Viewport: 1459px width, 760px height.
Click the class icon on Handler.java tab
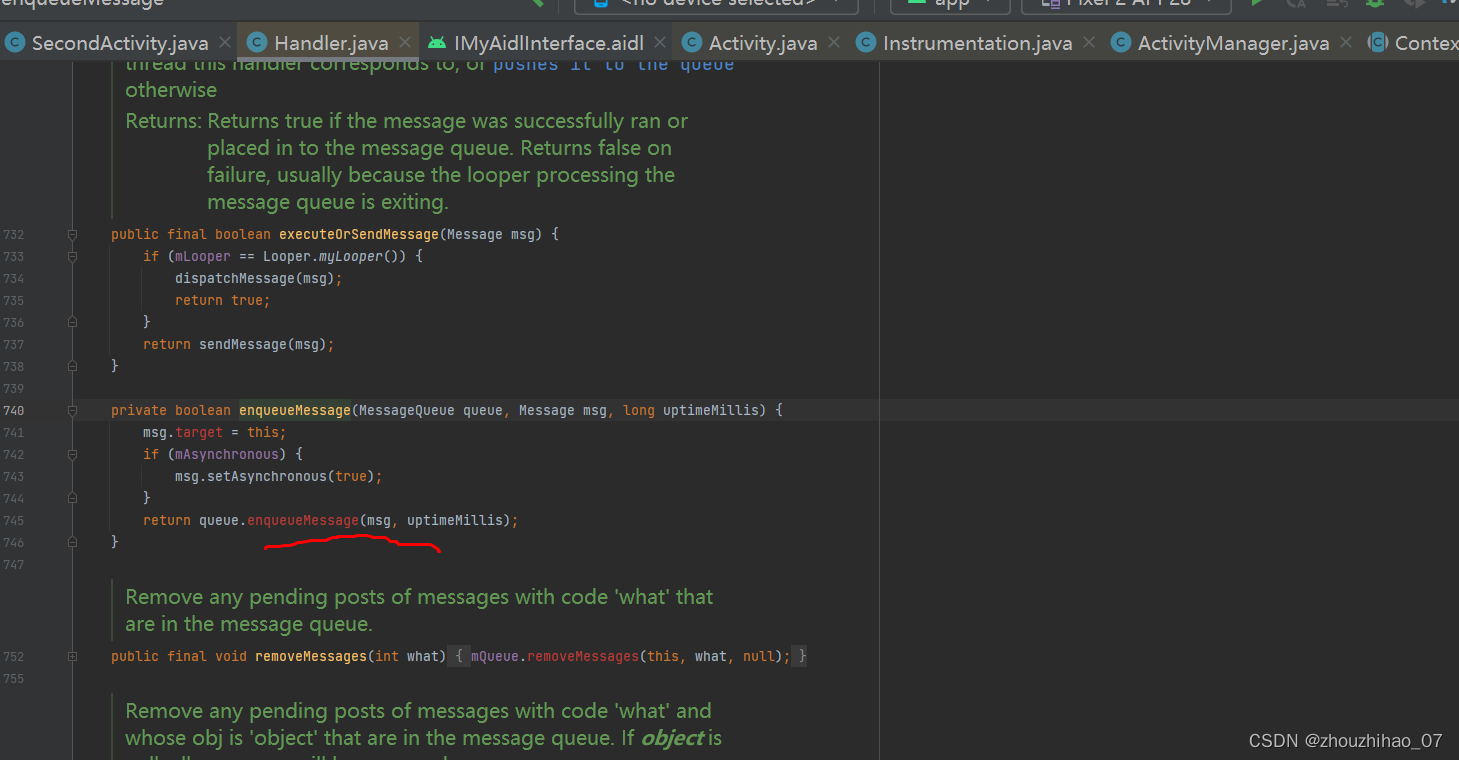tap(257, 43)
